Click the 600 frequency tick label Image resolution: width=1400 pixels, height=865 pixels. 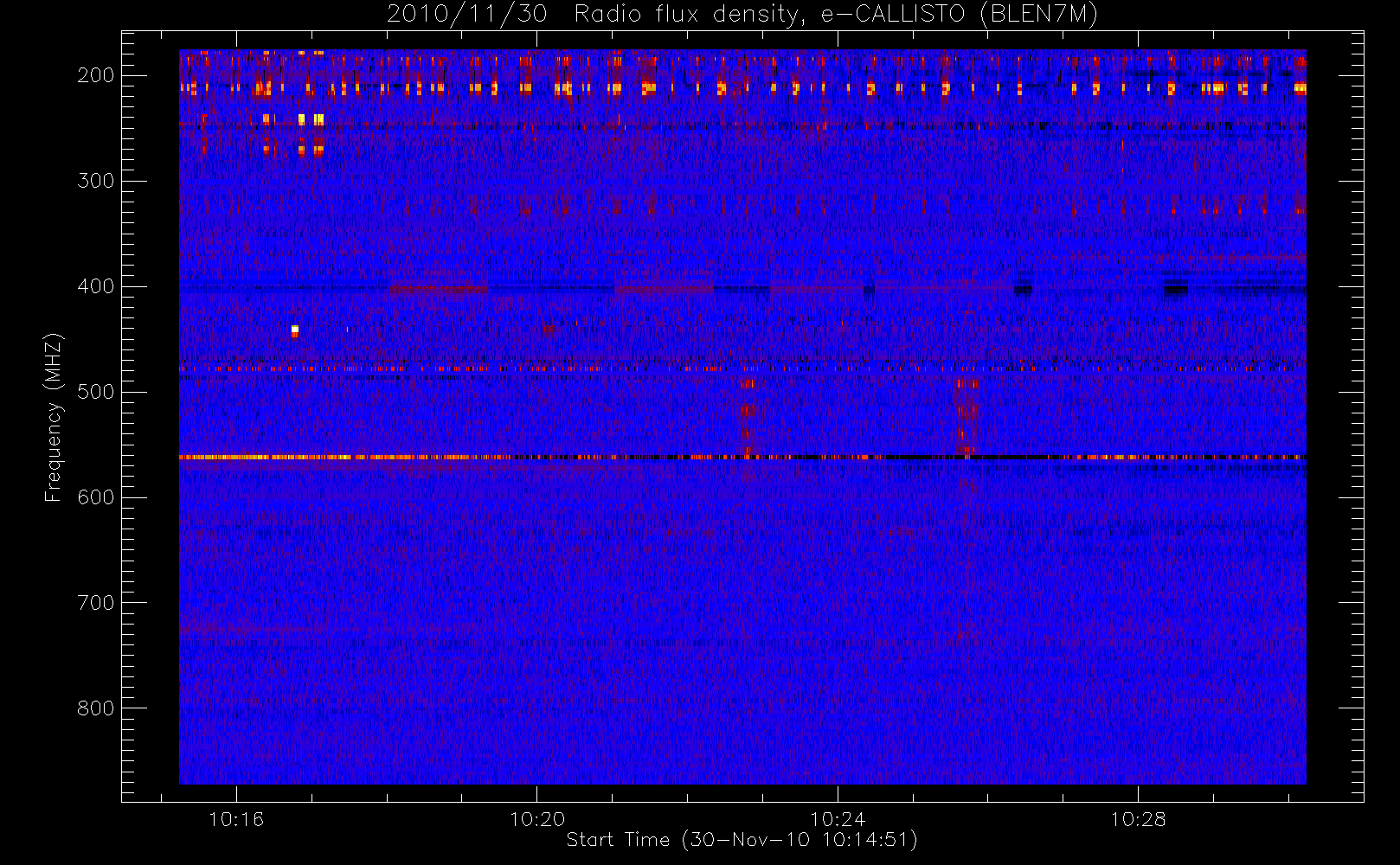click(x=96, y=497)
